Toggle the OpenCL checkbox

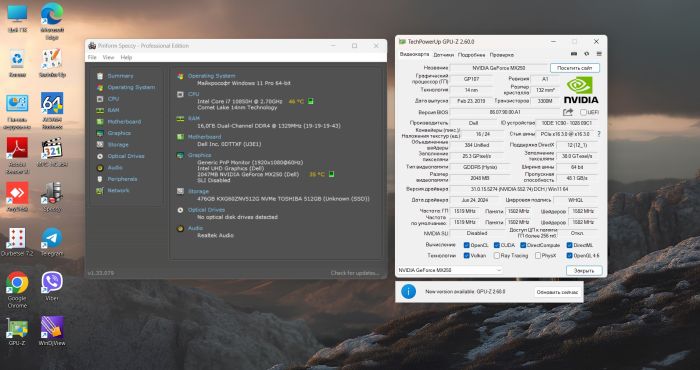[x=467, y=245]
